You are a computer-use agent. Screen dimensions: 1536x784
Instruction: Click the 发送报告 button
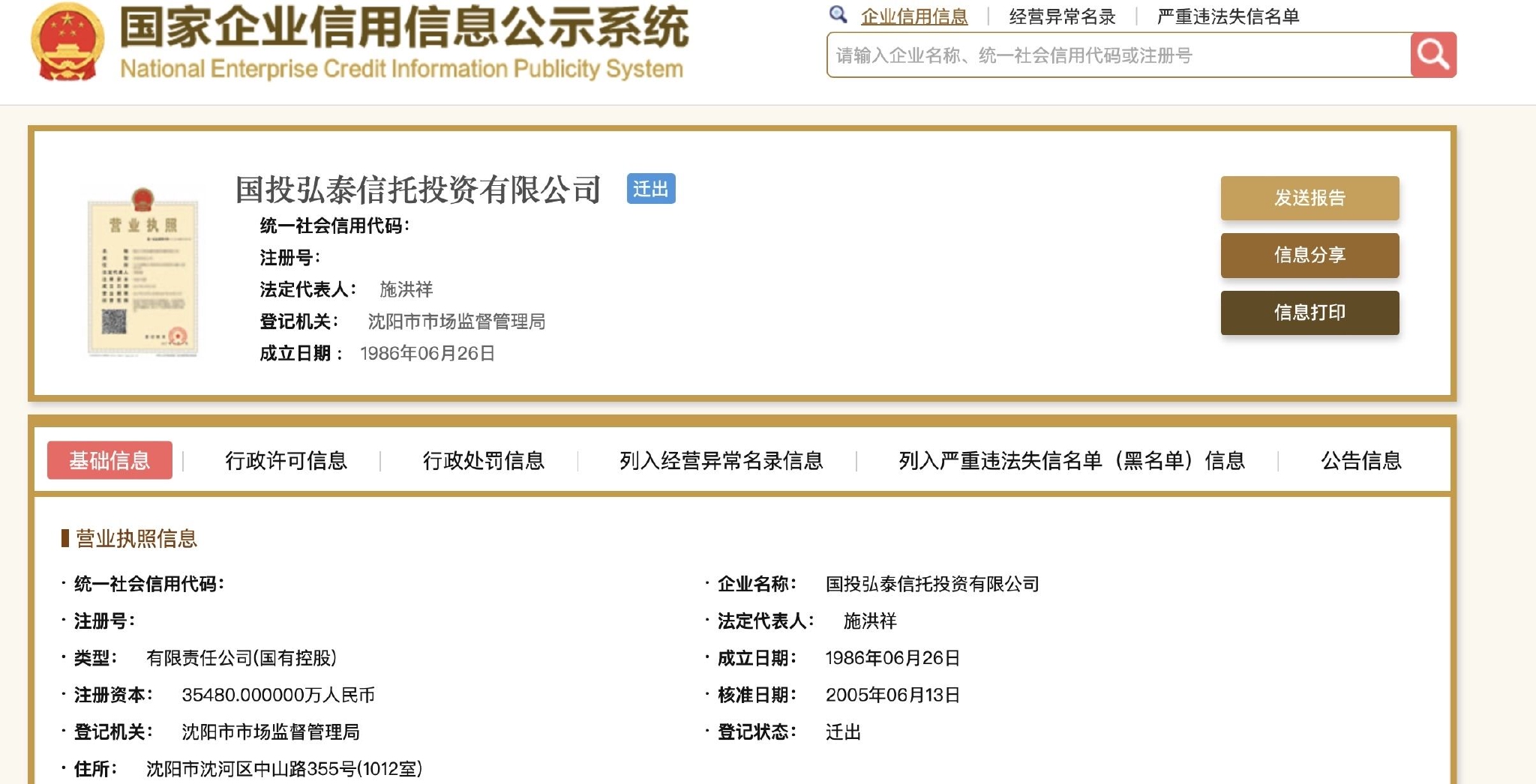[1309, 198]
